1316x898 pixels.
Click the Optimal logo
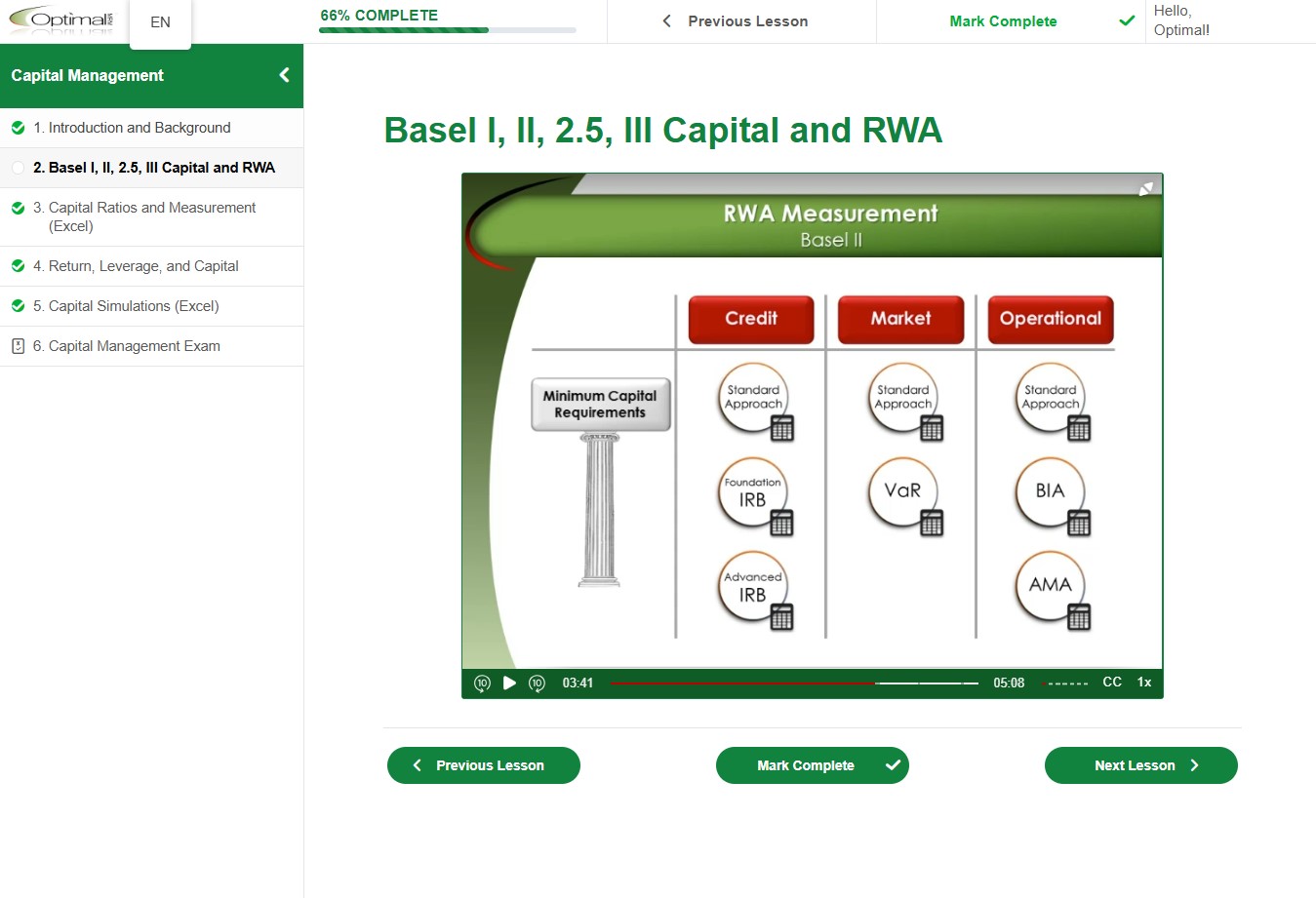point(60,20)
